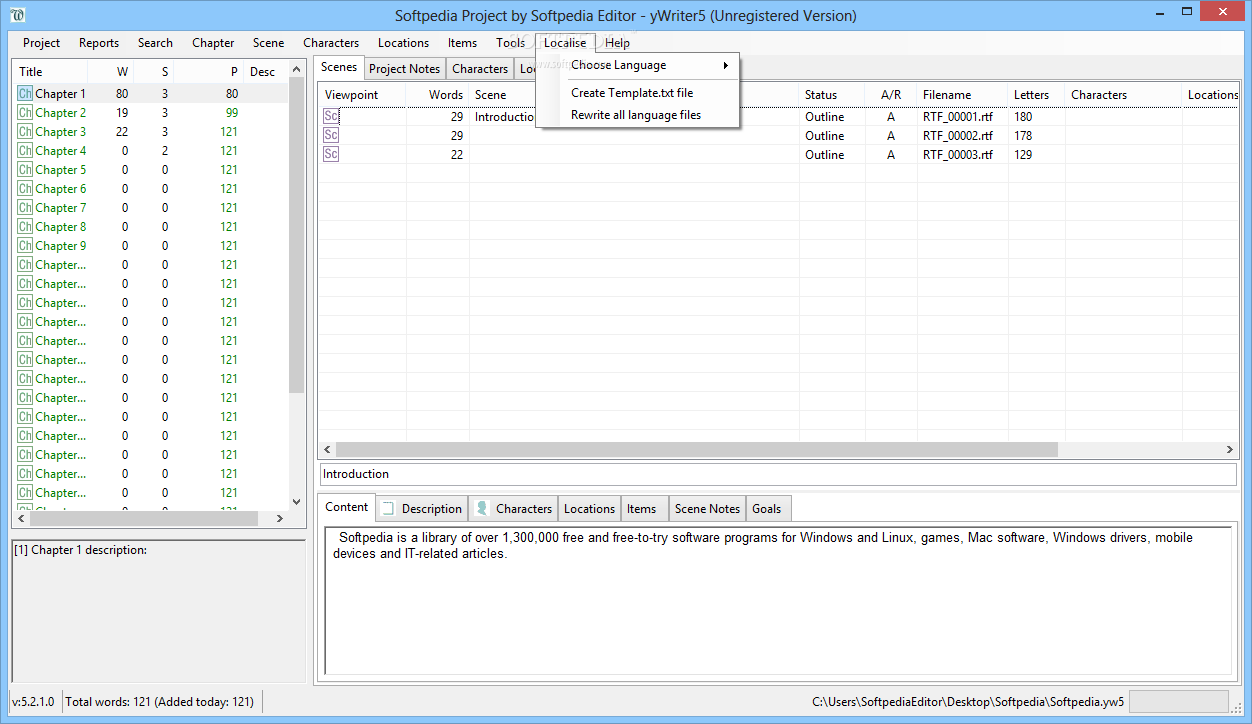Viewport: 1252px width, 724px height.
Task: Open the Tools menu
Action: click(510, 43)
